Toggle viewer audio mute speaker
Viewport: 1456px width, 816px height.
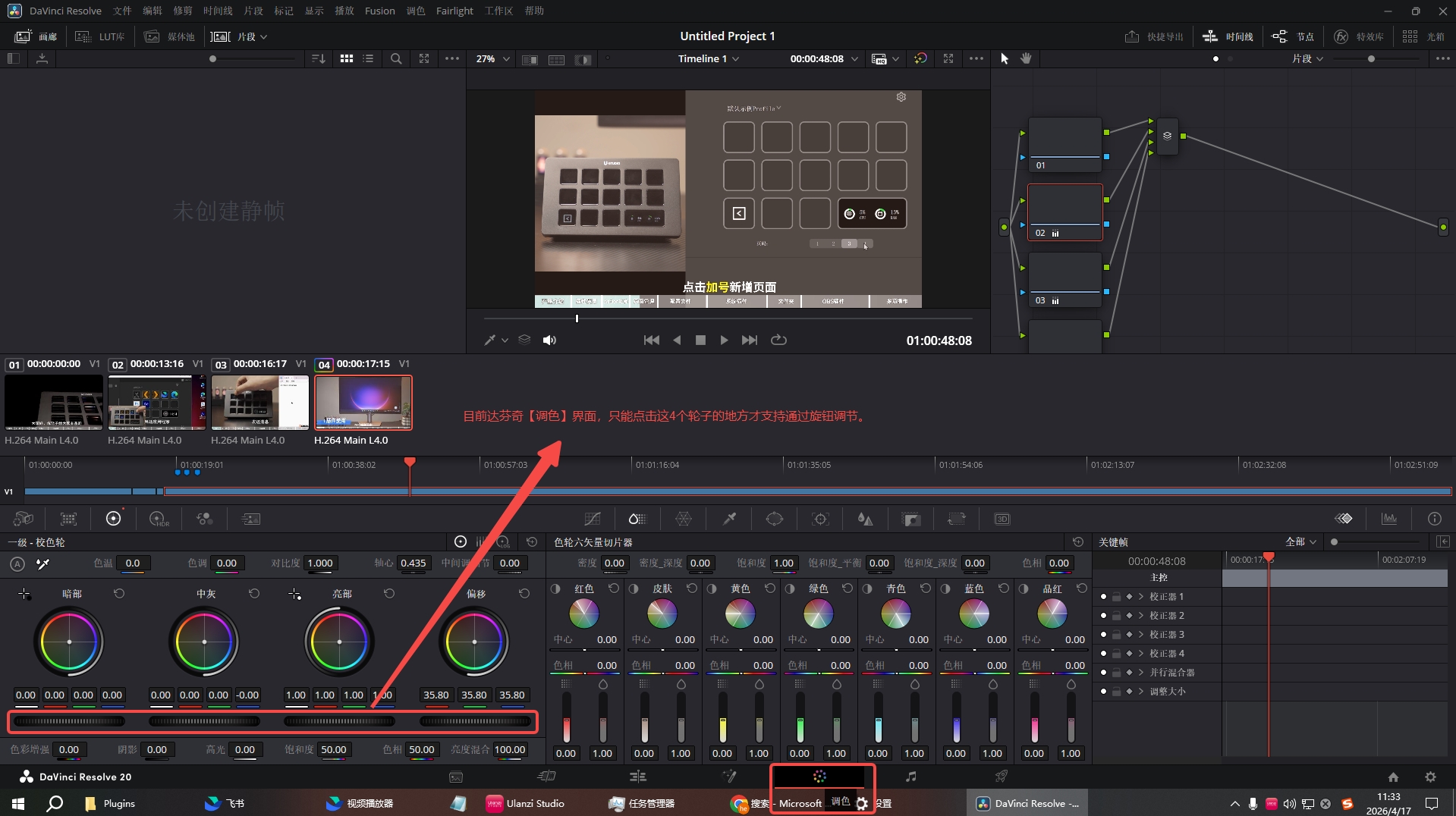[x=550, y=340]
